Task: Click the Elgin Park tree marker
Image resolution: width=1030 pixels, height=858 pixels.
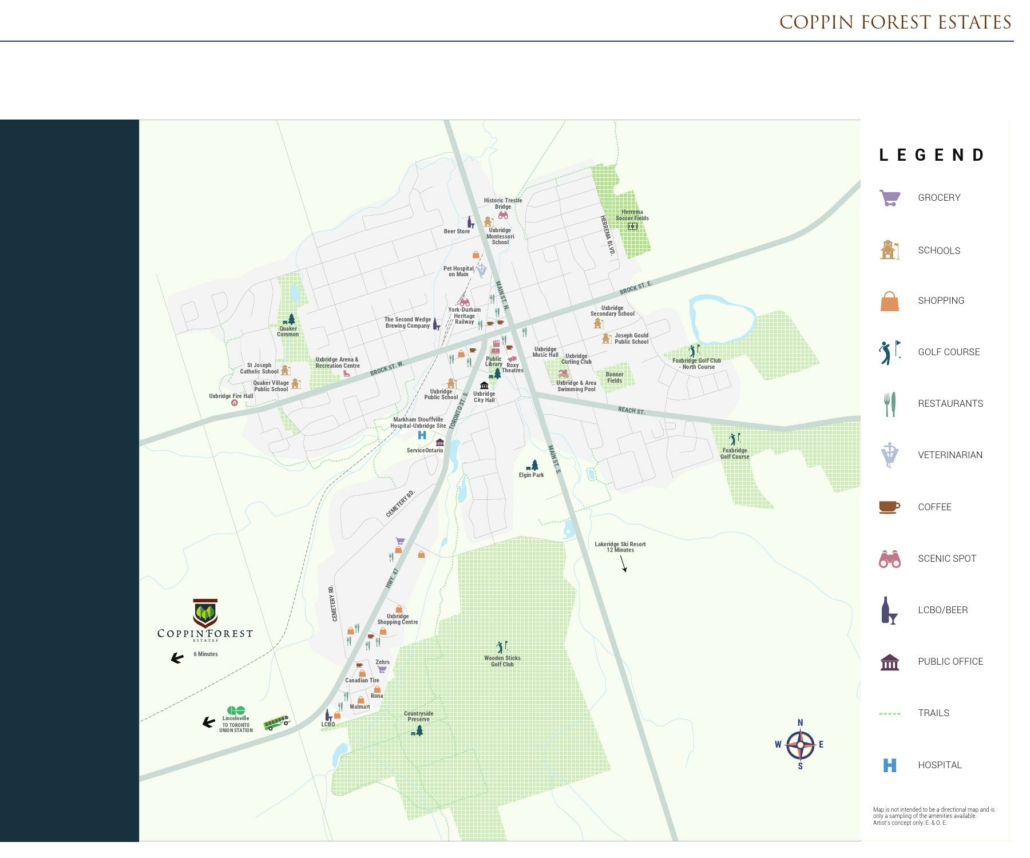Action: [x=533, y=465]
